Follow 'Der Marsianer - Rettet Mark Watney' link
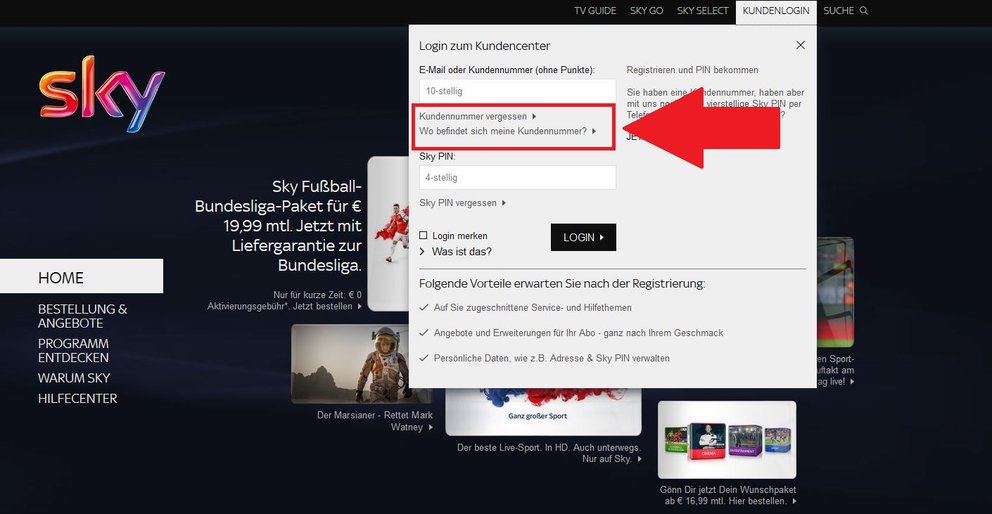Screen dimensions: 992x514 pyautogui.click(x=375, y=421)
